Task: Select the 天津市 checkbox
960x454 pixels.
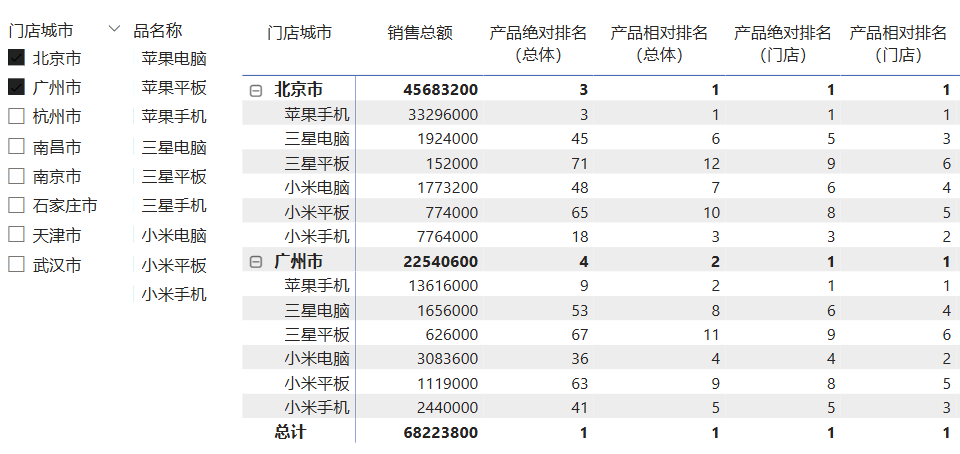Action: coord(17,234)
